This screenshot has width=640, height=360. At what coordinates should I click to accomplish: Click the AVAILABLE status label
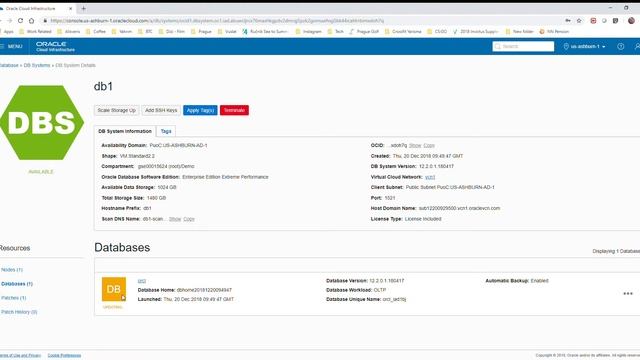point(41,172)
